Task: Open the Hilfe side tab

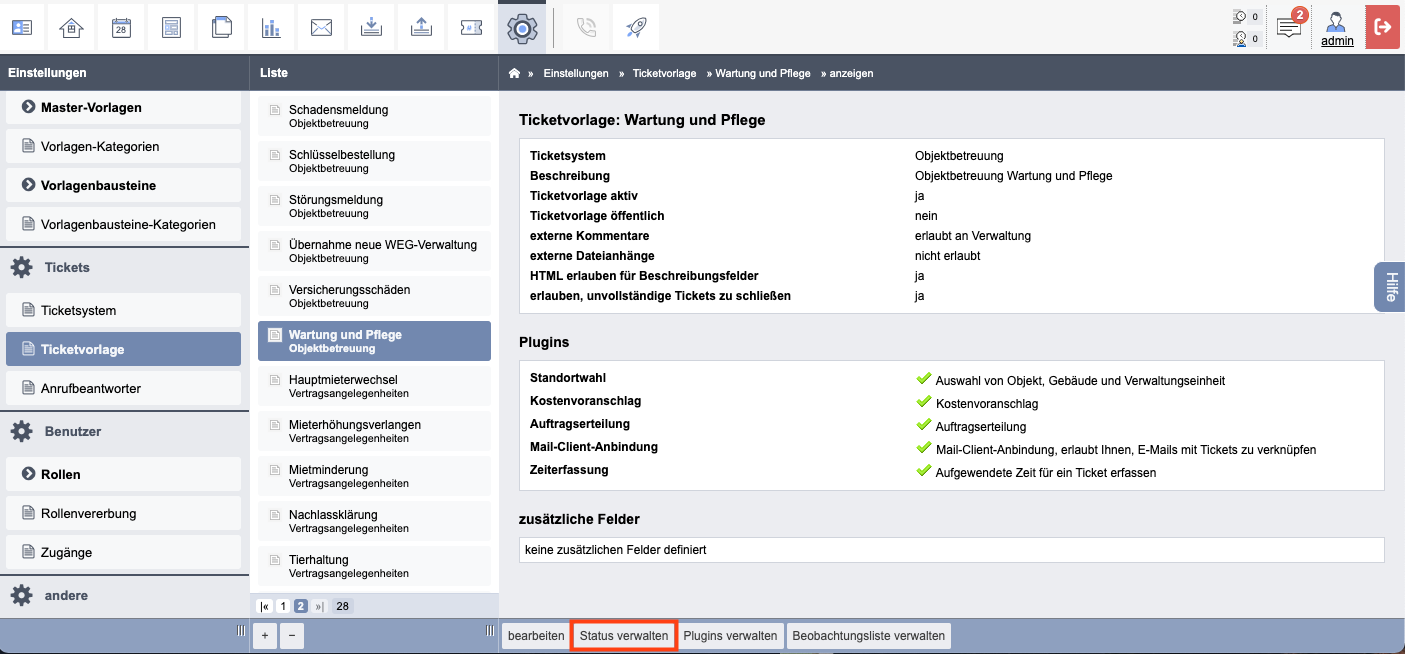Action: point(1390,287)
